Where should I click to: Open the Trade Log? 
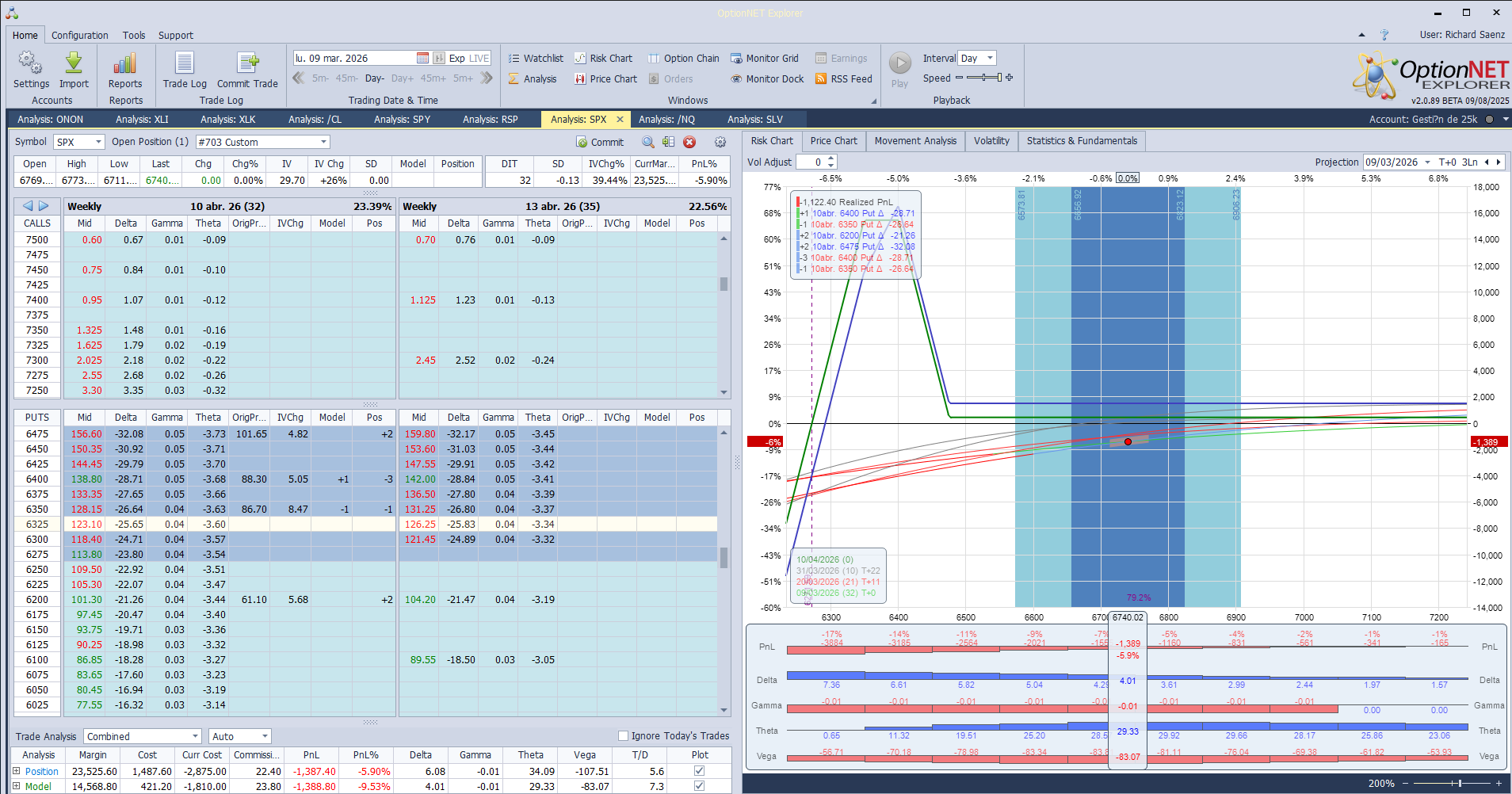pyautogui.click(x=185, y=70)
